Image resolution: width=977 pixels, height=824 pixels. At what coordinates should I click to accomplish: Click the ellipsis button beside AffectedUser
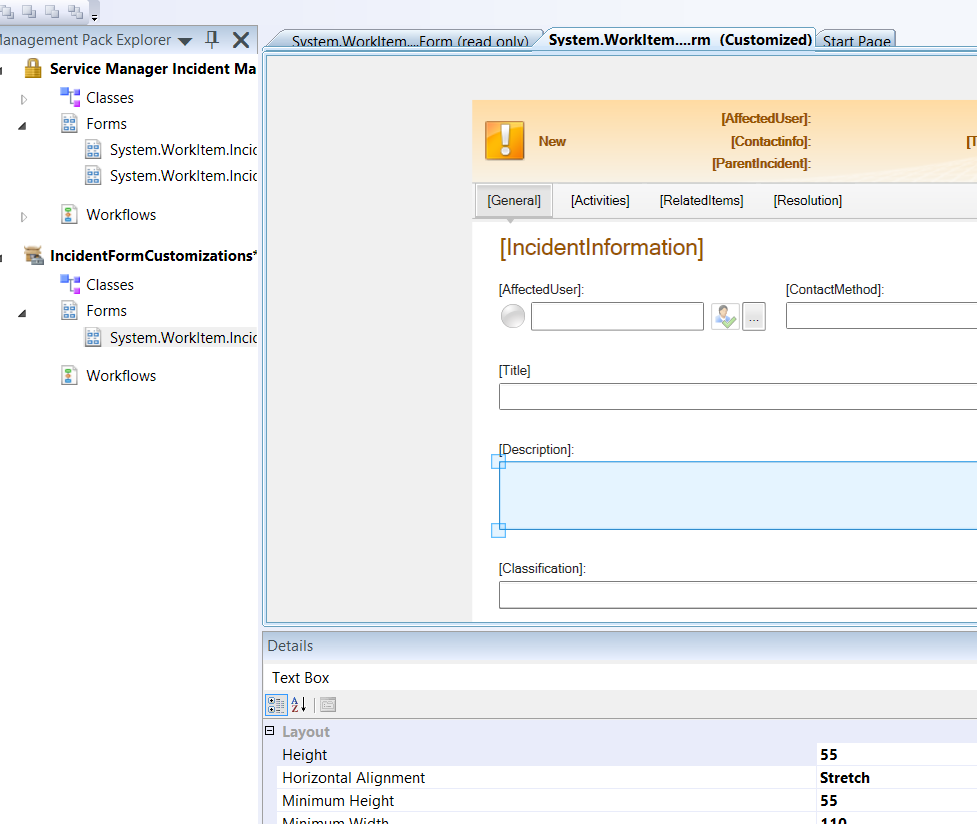tap(754, 317)
